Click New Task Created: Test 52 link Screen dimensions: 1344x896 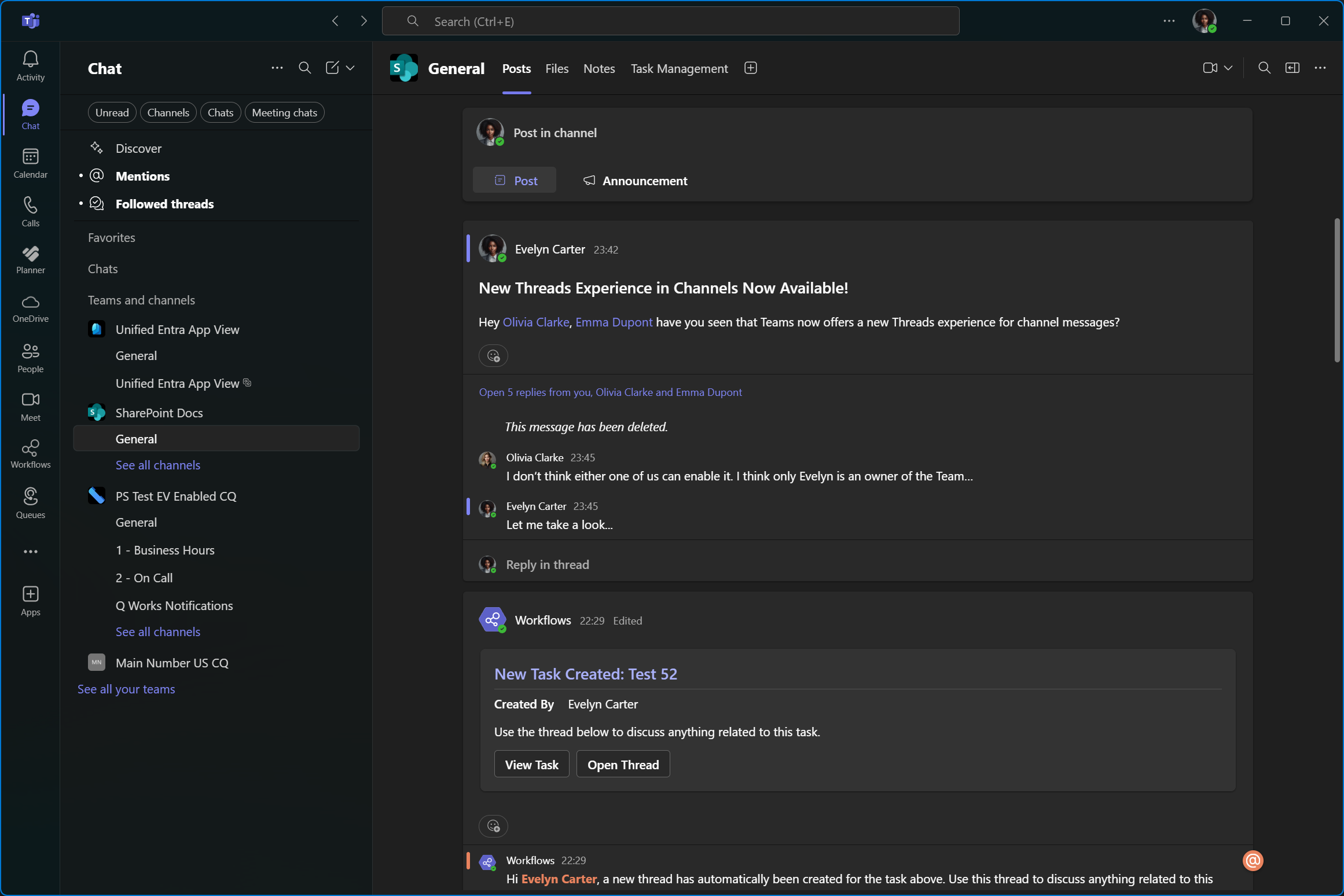click(585, 674)
